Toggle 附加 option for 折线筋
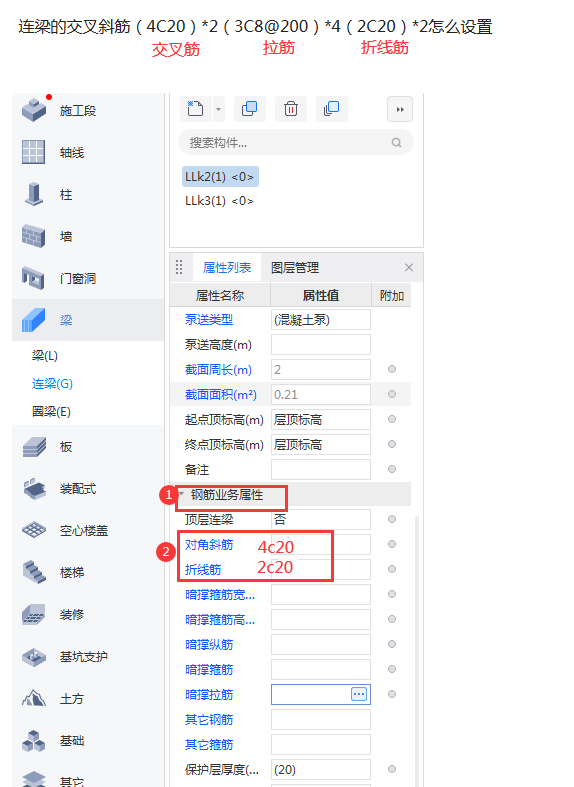This screenshot has height=787, width=574. (x=392, y=569)
